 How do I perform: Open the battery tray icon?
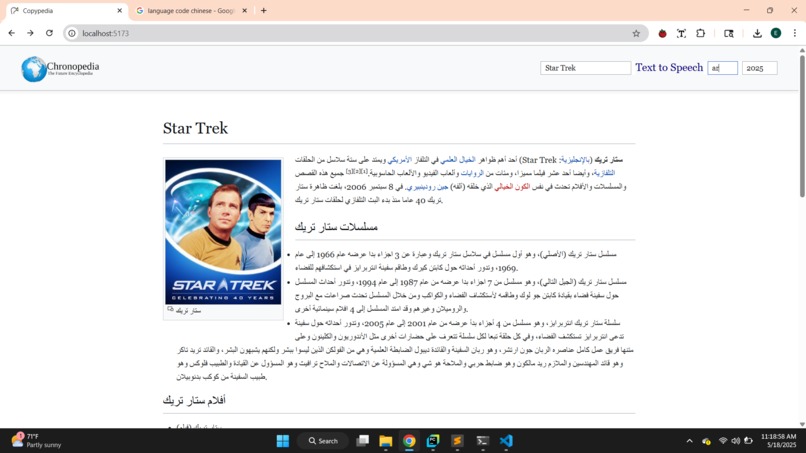click(748, 441)
